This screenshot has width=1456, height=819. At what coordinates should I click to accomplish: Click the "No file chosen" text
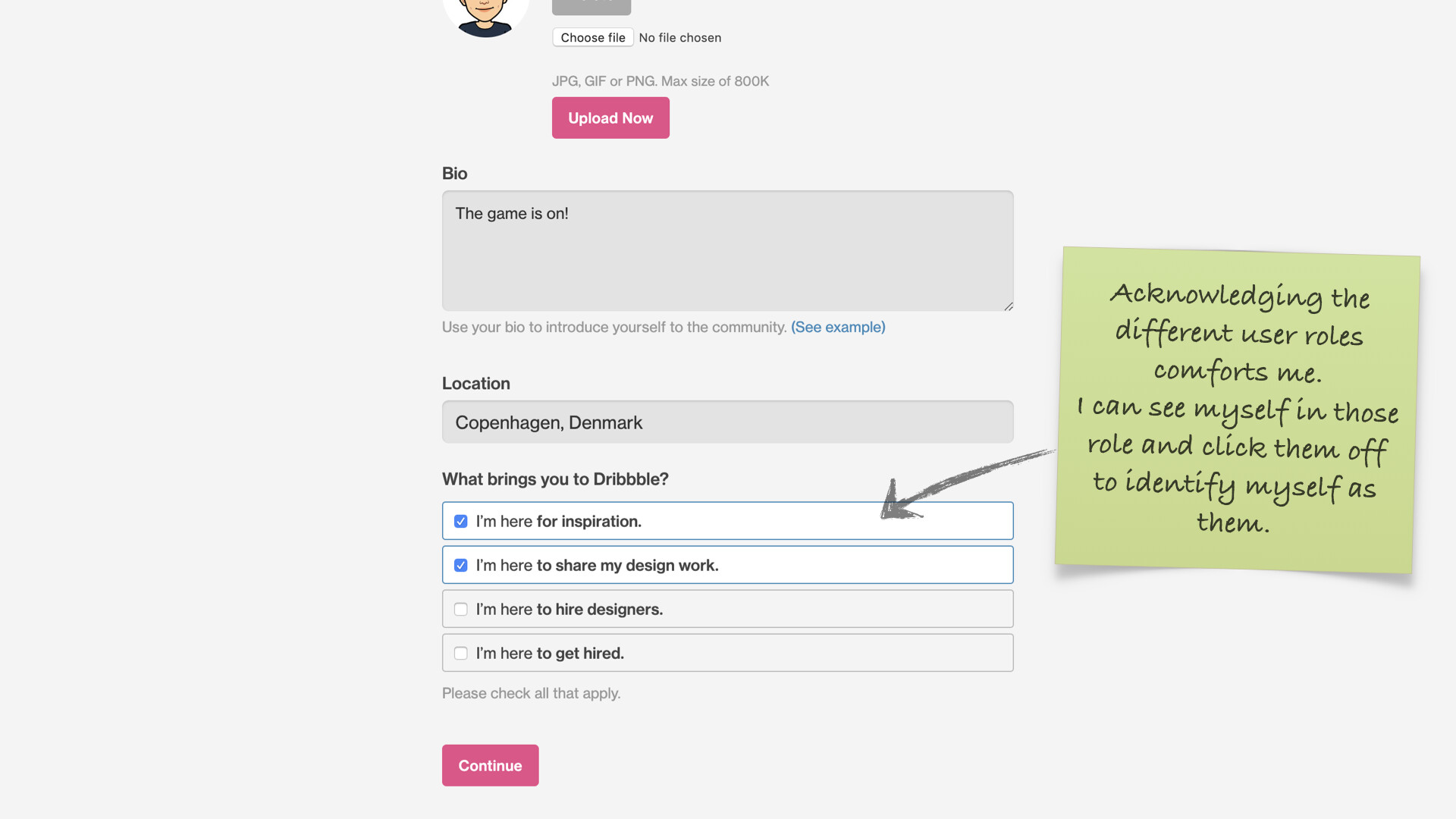679,38
